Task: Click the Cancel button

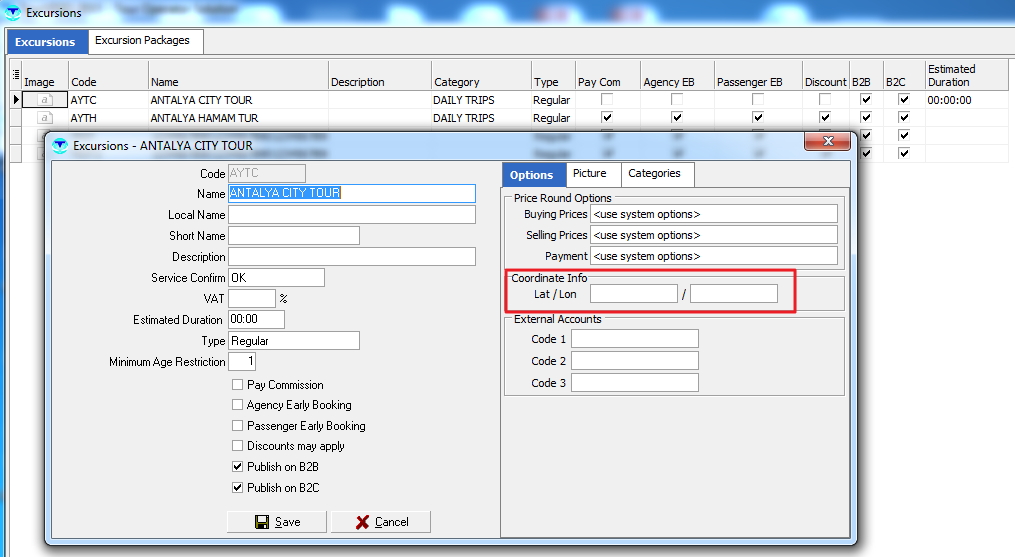Action: [x=381, y=522]
